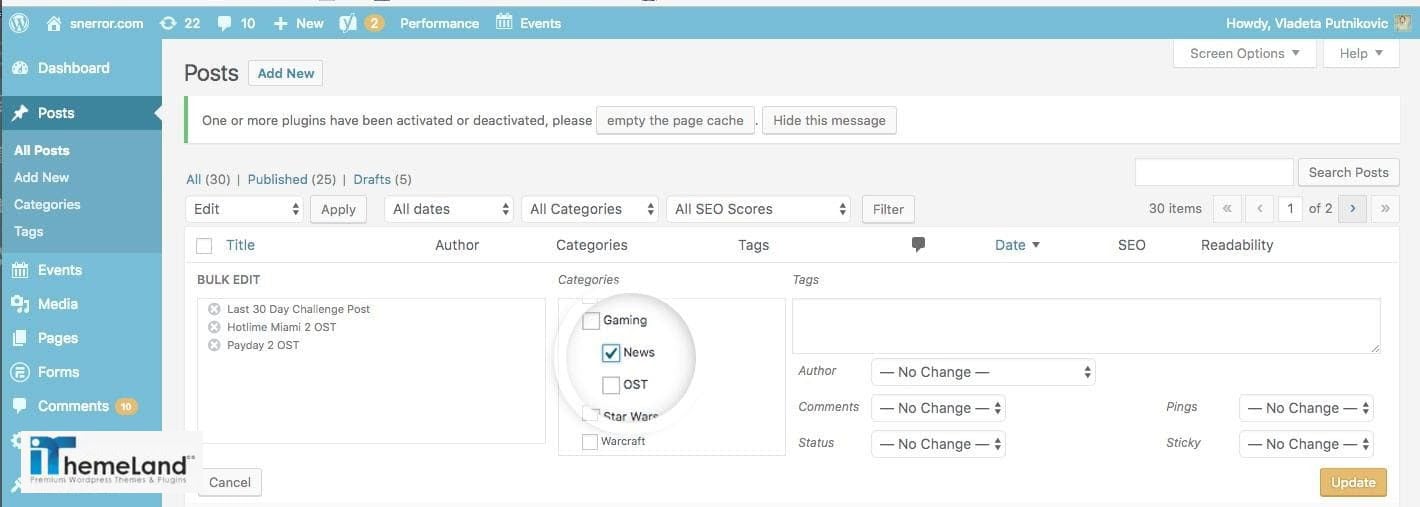Image resolution: width=1420 pixels, height=507 pixels.
Task: Open the Status No Change dropdown
Action: 938,444
